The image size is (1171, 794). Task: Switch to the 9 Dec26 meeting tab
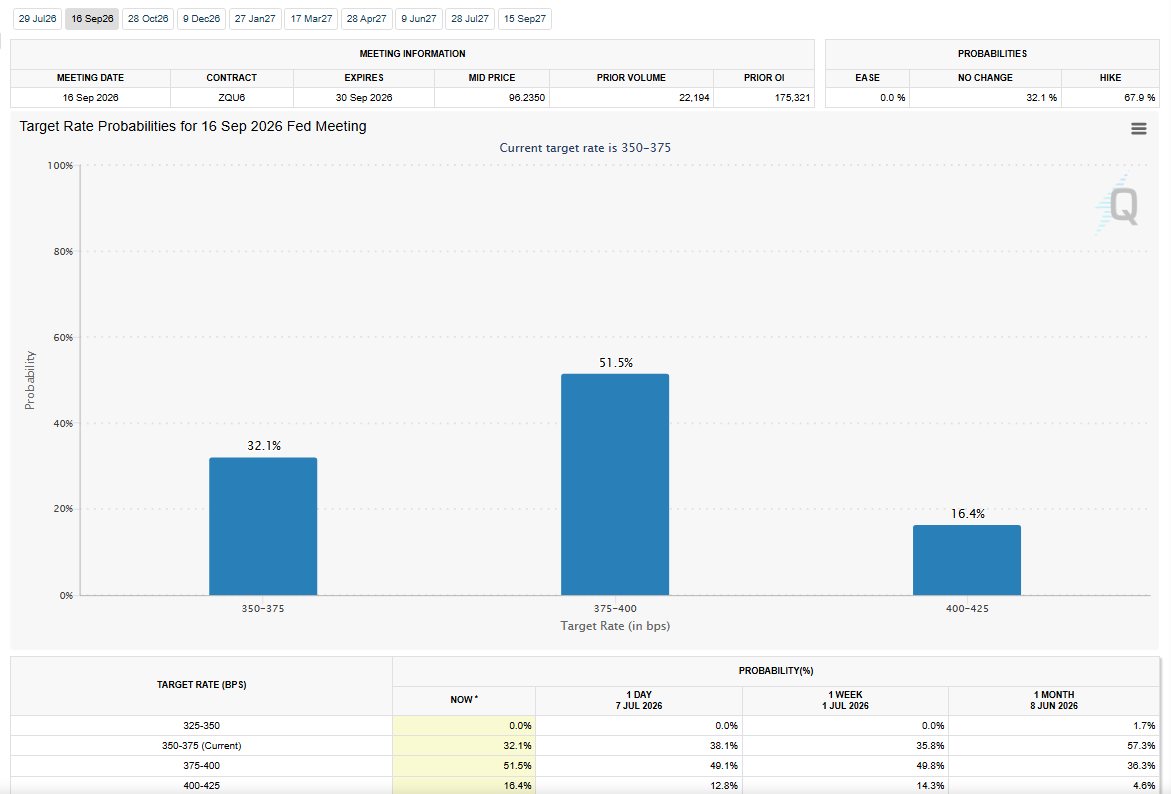tap(202, 19)
